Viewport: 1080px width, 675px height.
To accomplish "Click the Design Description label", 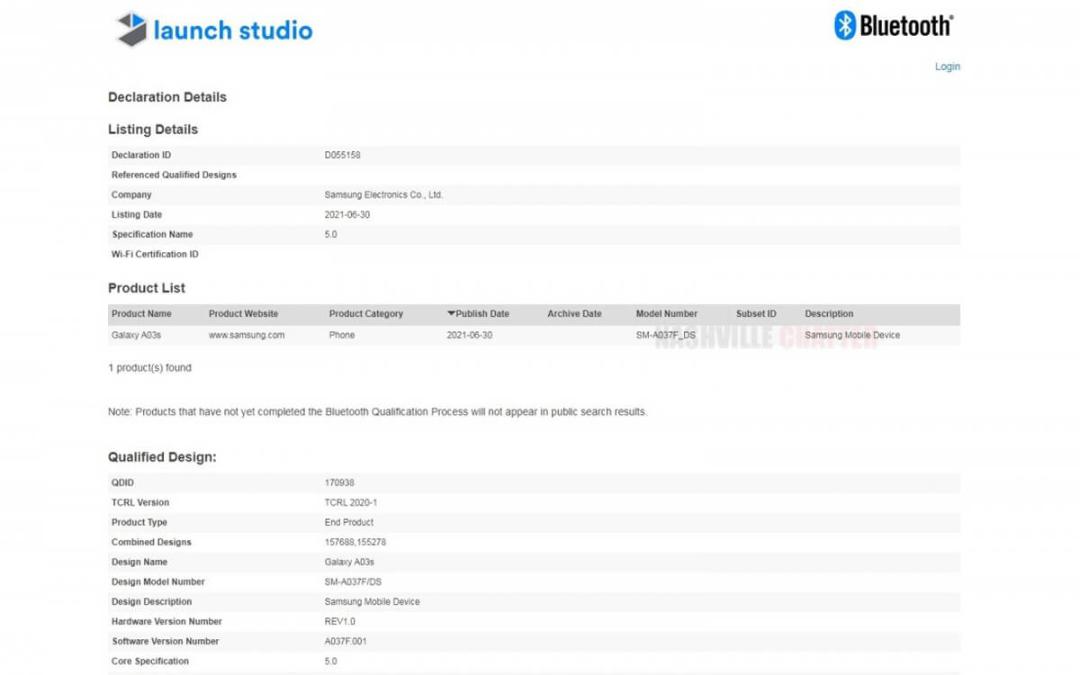I will (x=152, y=601).
